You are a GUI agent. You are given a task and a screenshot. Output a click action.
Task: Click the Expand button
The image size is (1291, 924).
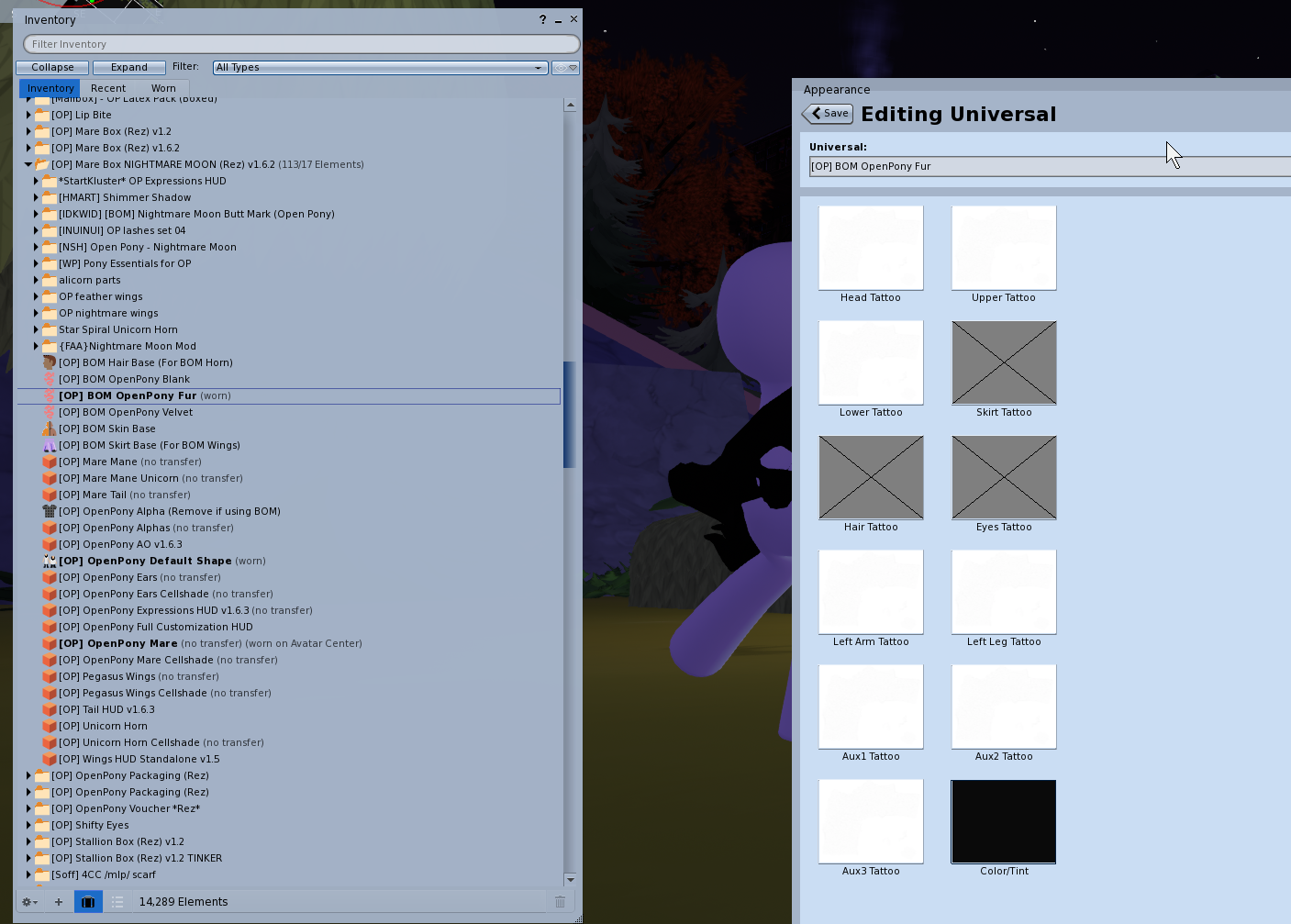click(129, 68)
